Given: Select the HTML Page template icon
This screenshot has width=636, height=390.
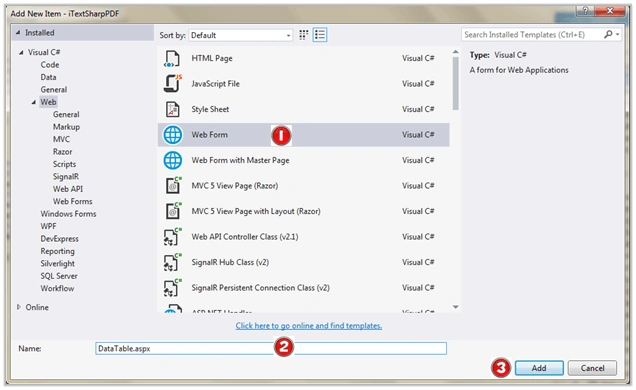Looking at the screenshot, I should point(172,58).
